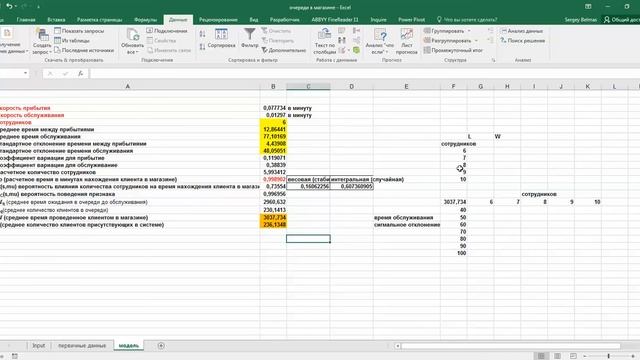Select column header A

pyautogui.click(x=127, y=87)
